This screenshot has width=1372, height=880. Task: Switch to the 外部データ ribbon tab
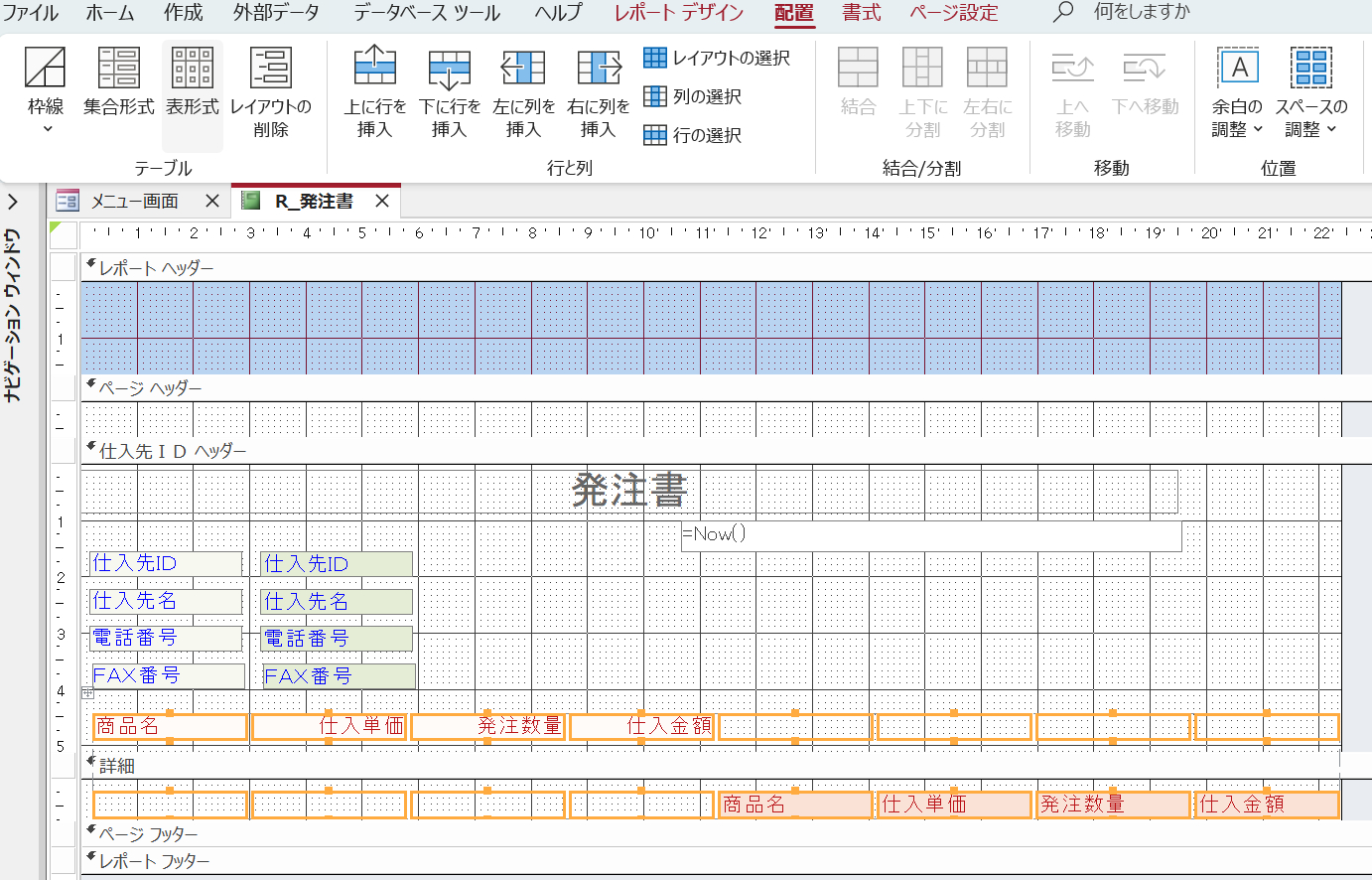tap(277, 13)
